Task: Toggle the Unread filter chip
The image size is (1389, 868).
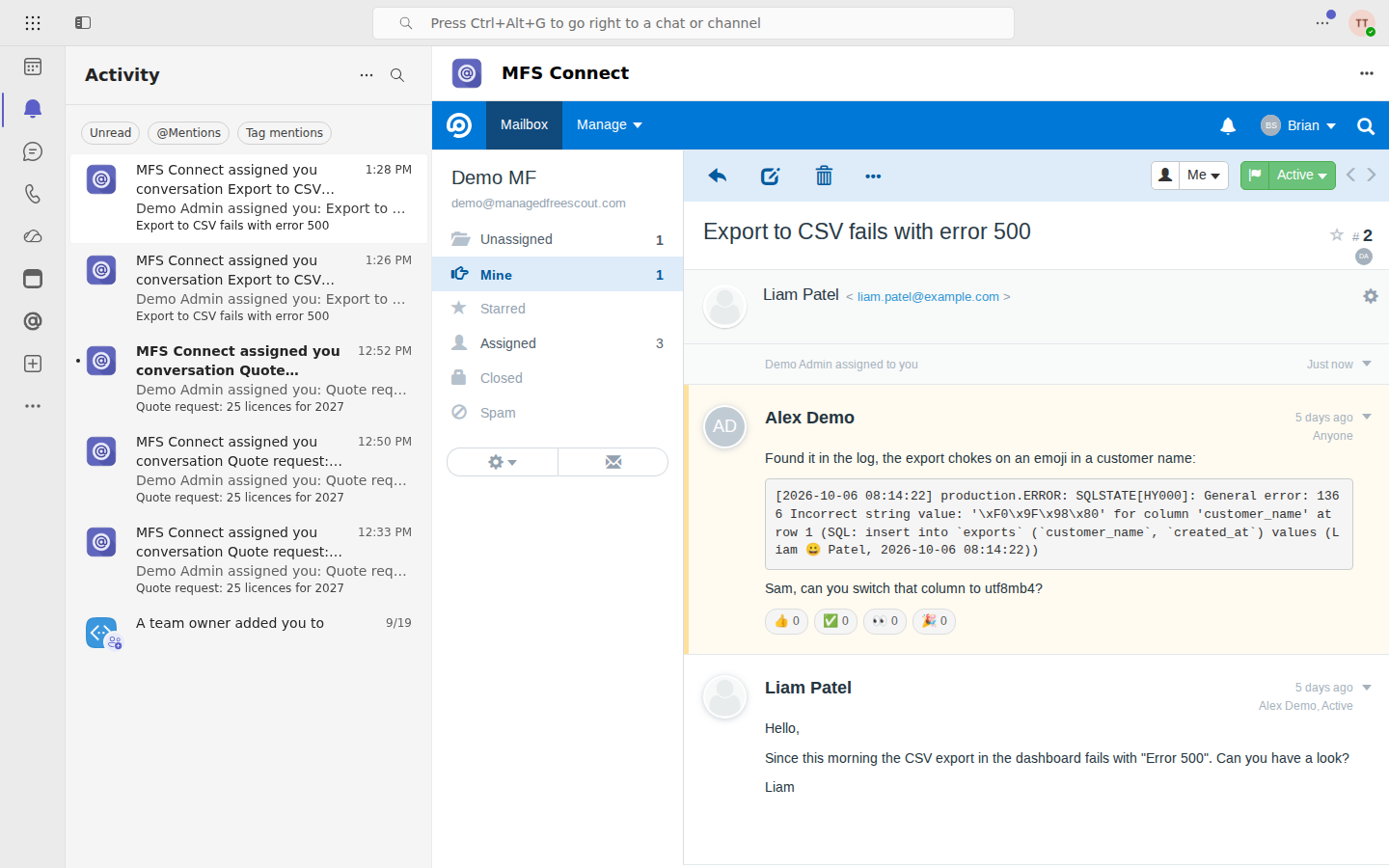Action: click(111, 133)
